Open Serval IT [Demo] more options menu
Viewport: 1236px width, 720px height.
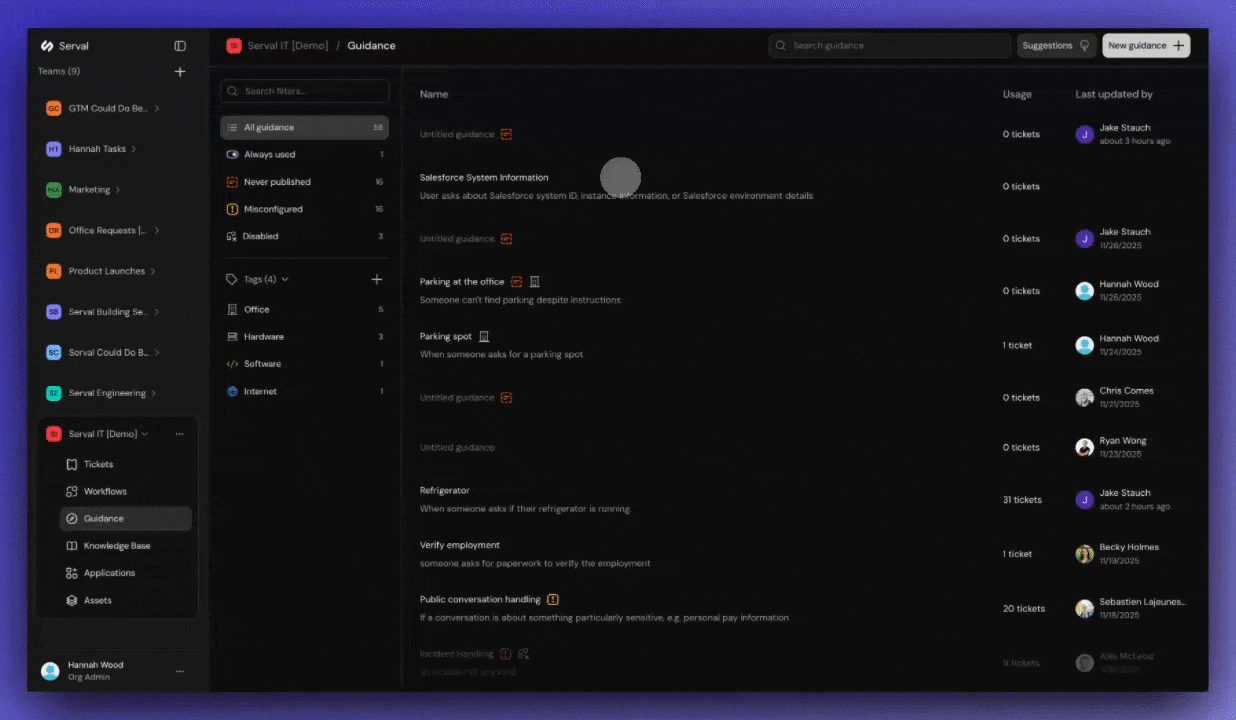click(x=180, y=434)
